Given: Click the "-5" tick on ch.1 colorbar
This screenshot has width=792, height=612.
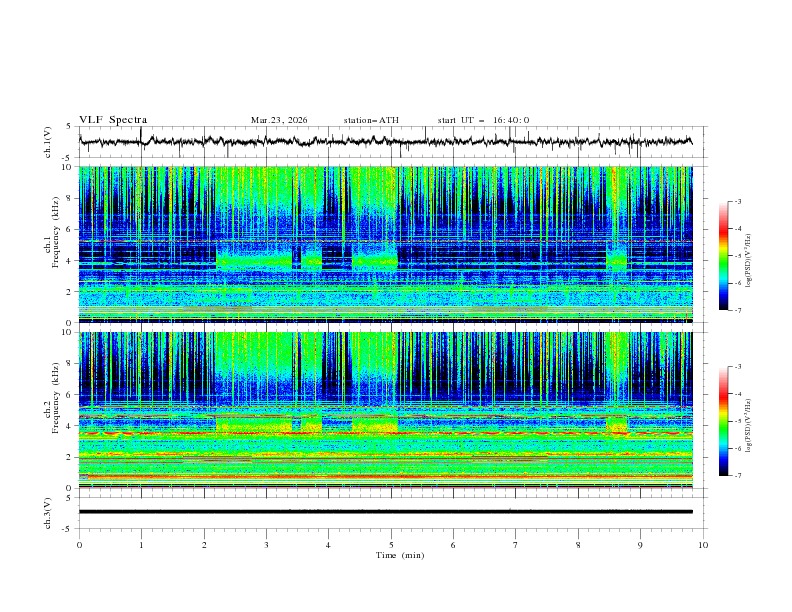Looking at the screenshot, I should (737, 256).
